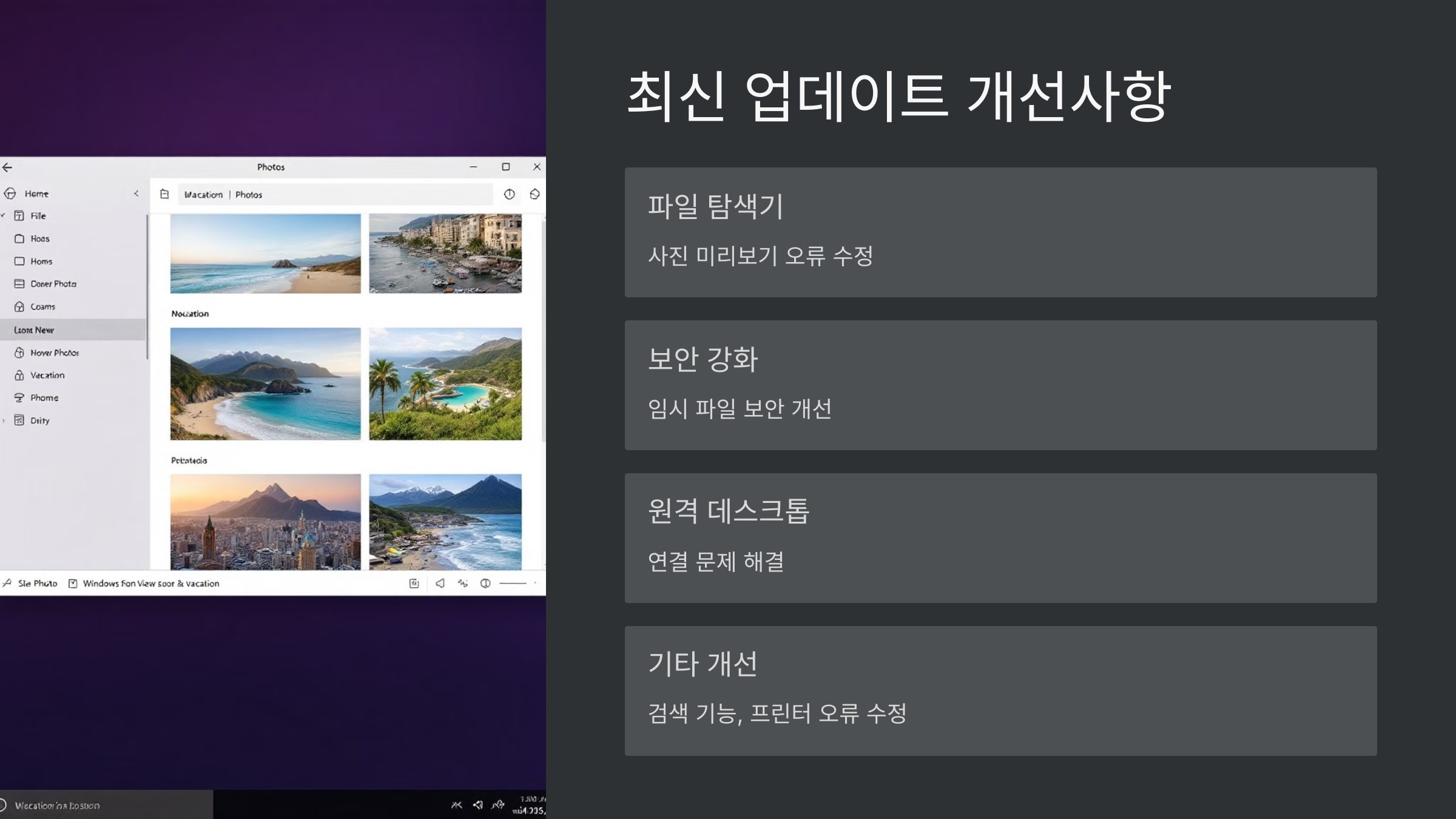Toggle the checkmark beside File in the sidebar

pos(2,215)
